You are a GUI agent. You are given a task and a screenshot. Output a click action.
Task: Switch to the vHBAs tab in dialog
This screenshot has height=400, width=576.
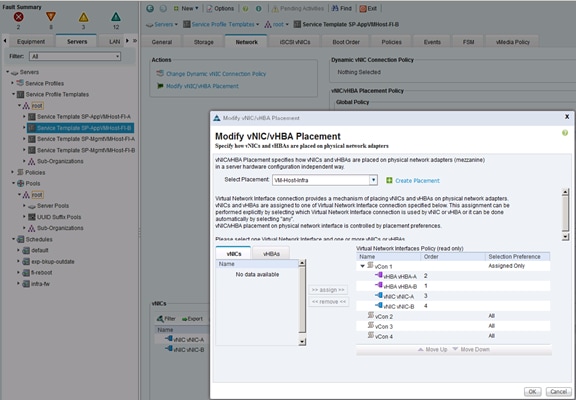(x=271, y=254)
